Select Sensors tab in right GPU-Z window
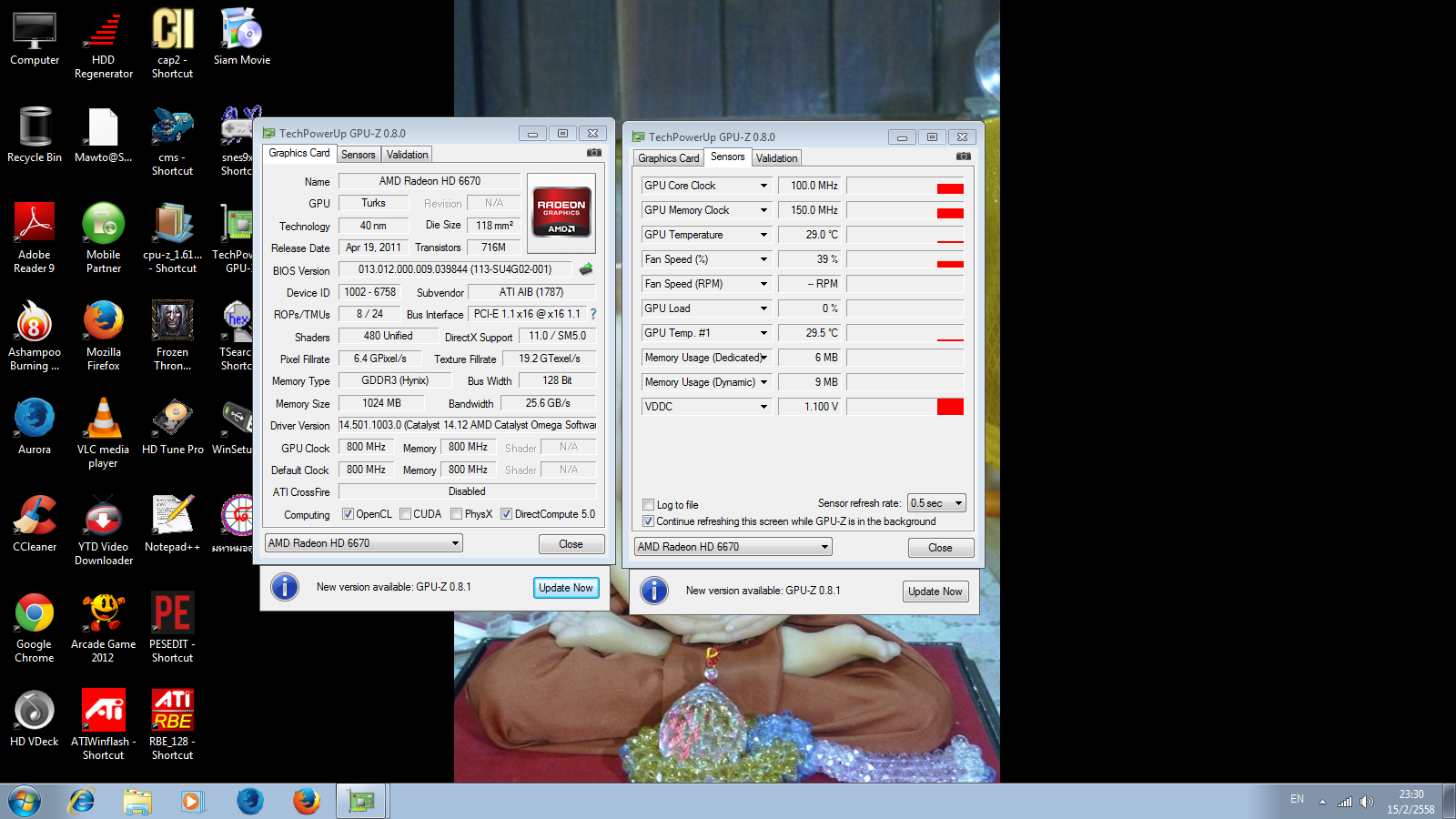Viewport: 1456px width, 819px height. [728, 157]
